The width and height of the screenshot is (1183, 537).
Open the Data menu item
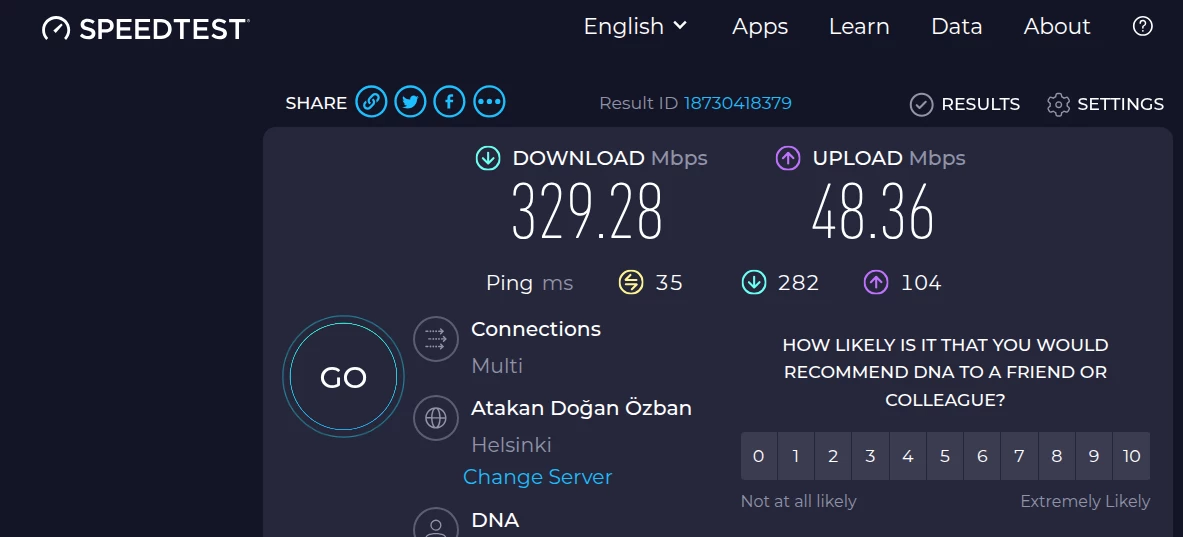pyautogui.click(x=956, y=27)
